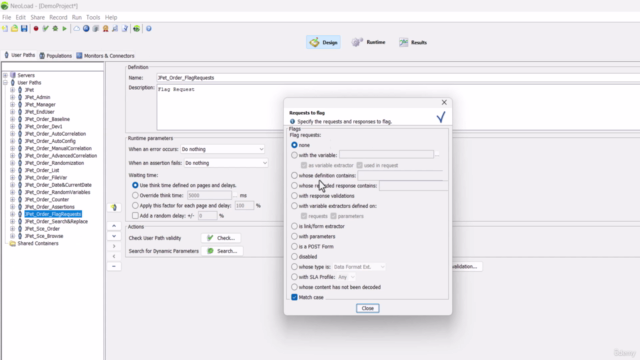Screen dimensions: 640x360
Task: Save project via floppy disk icon
Action: (x=24, y=29)
